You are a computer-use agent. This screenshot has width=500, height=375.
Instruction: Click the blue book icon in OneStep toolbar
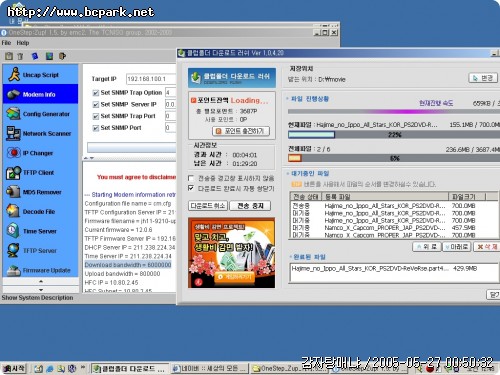pos(35,56)
